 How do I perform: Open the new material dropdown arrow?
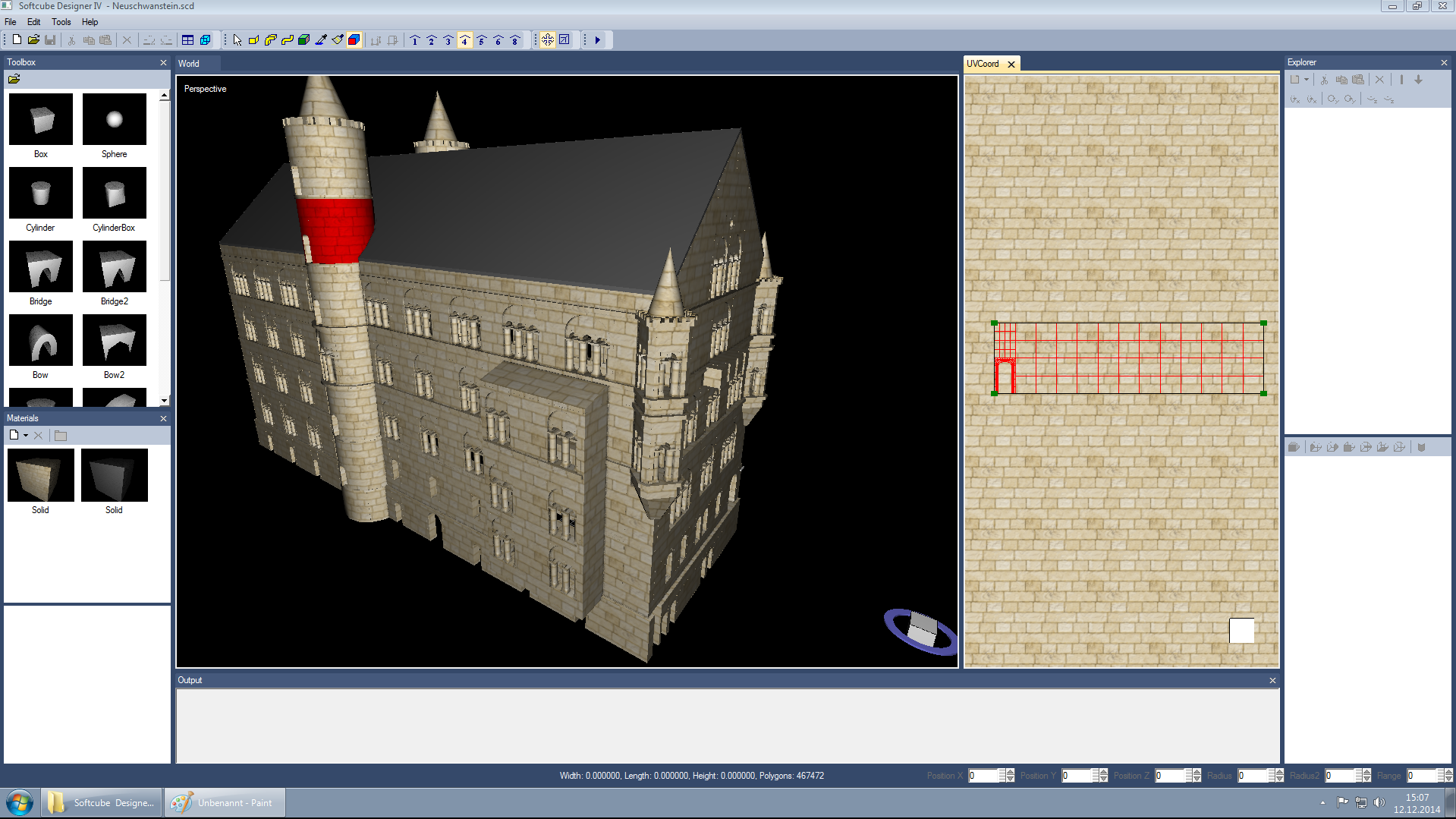pyautogui.click(x=26, y=436)
